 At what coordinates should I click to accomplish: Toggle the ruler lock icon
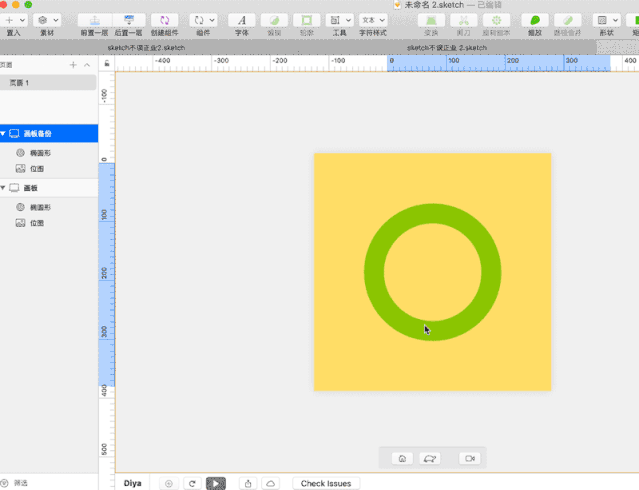coord(107,63)
